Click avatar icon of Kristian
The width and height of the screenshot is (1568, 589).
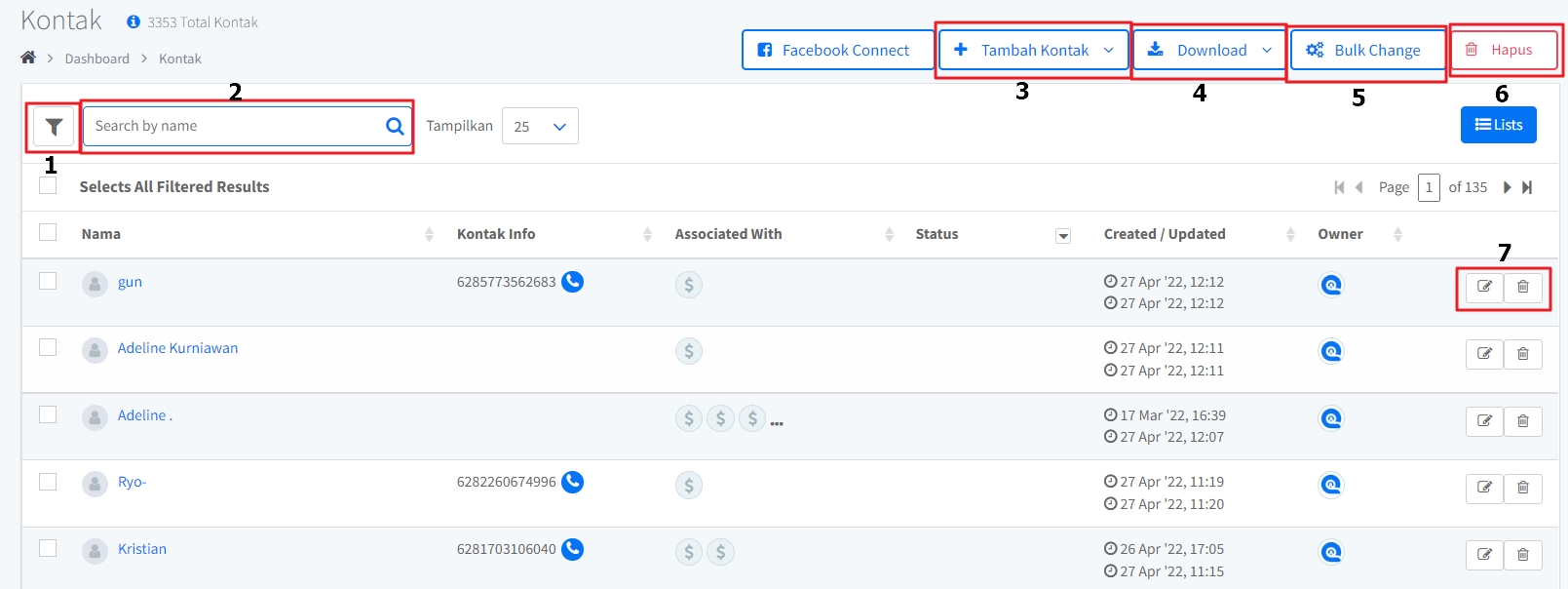tap(95, 552)
